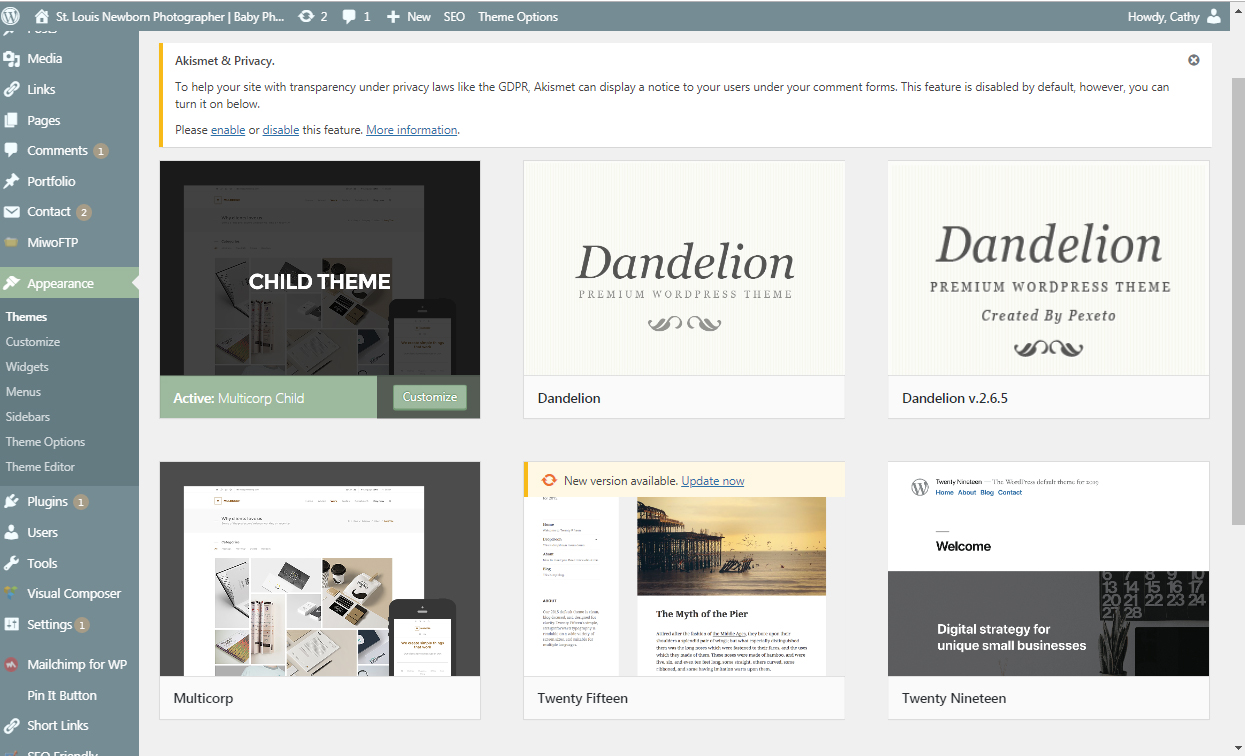
Task: Click Update now for Twenty Fifteen
Action: coord(713,481)
